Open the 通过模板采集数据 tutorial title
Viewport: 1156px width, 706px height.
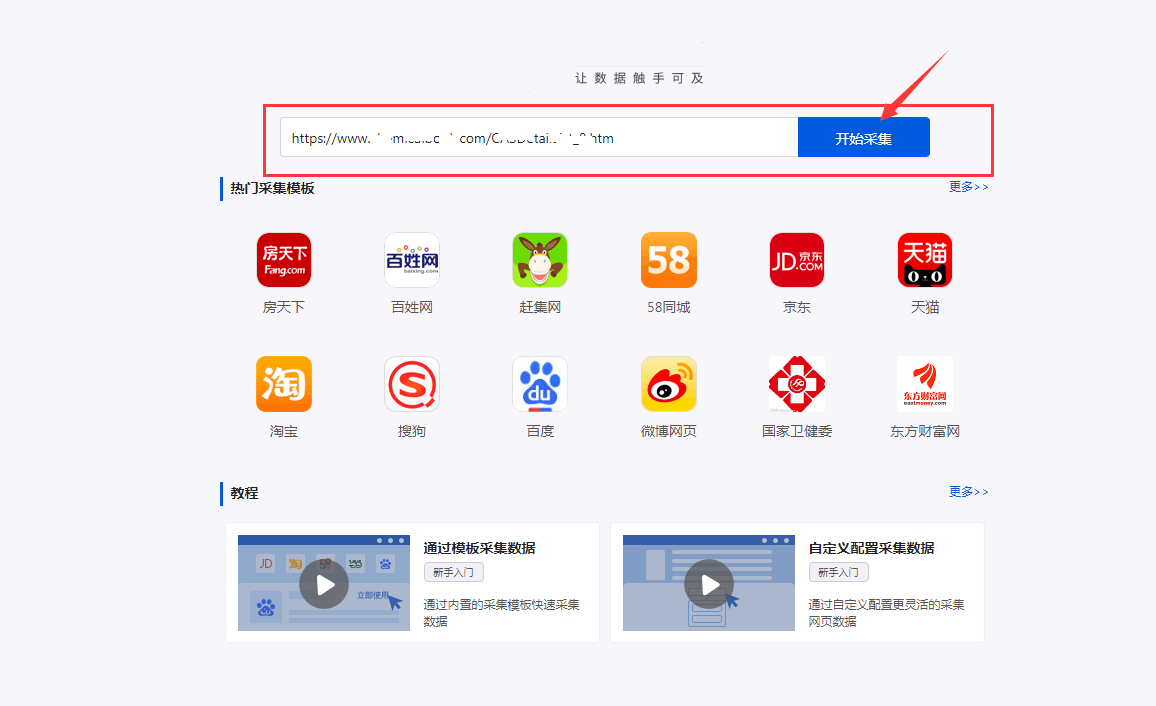[x=479, y=548]
